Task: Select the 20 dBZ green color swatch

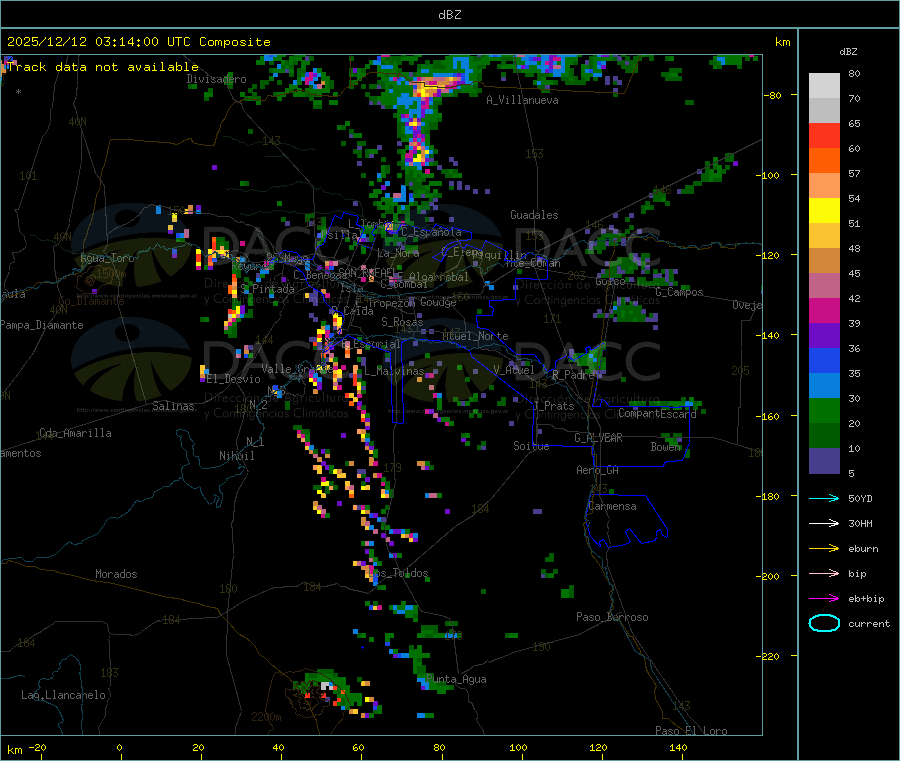Action: [x=824, y=410]
